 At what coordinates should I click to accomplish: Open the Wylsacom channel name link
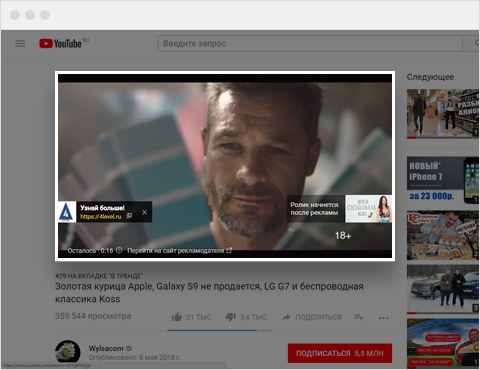click(106, 348)
